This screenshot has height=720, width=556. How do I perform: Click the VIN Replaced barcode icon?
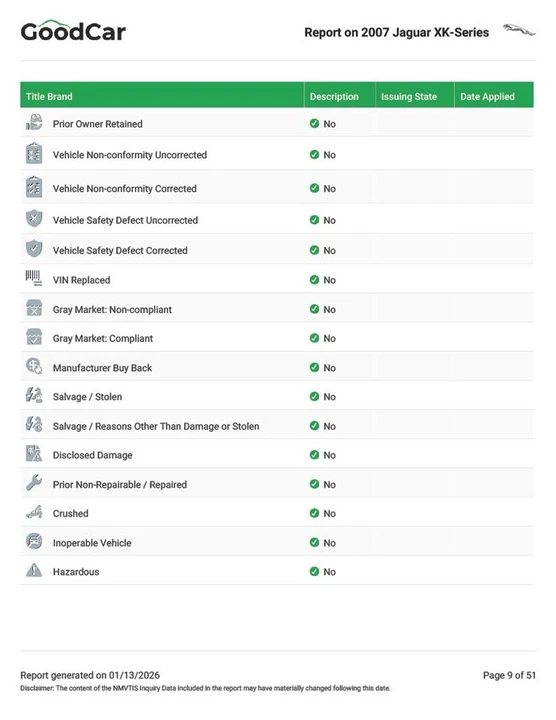(x=34, y=278)
